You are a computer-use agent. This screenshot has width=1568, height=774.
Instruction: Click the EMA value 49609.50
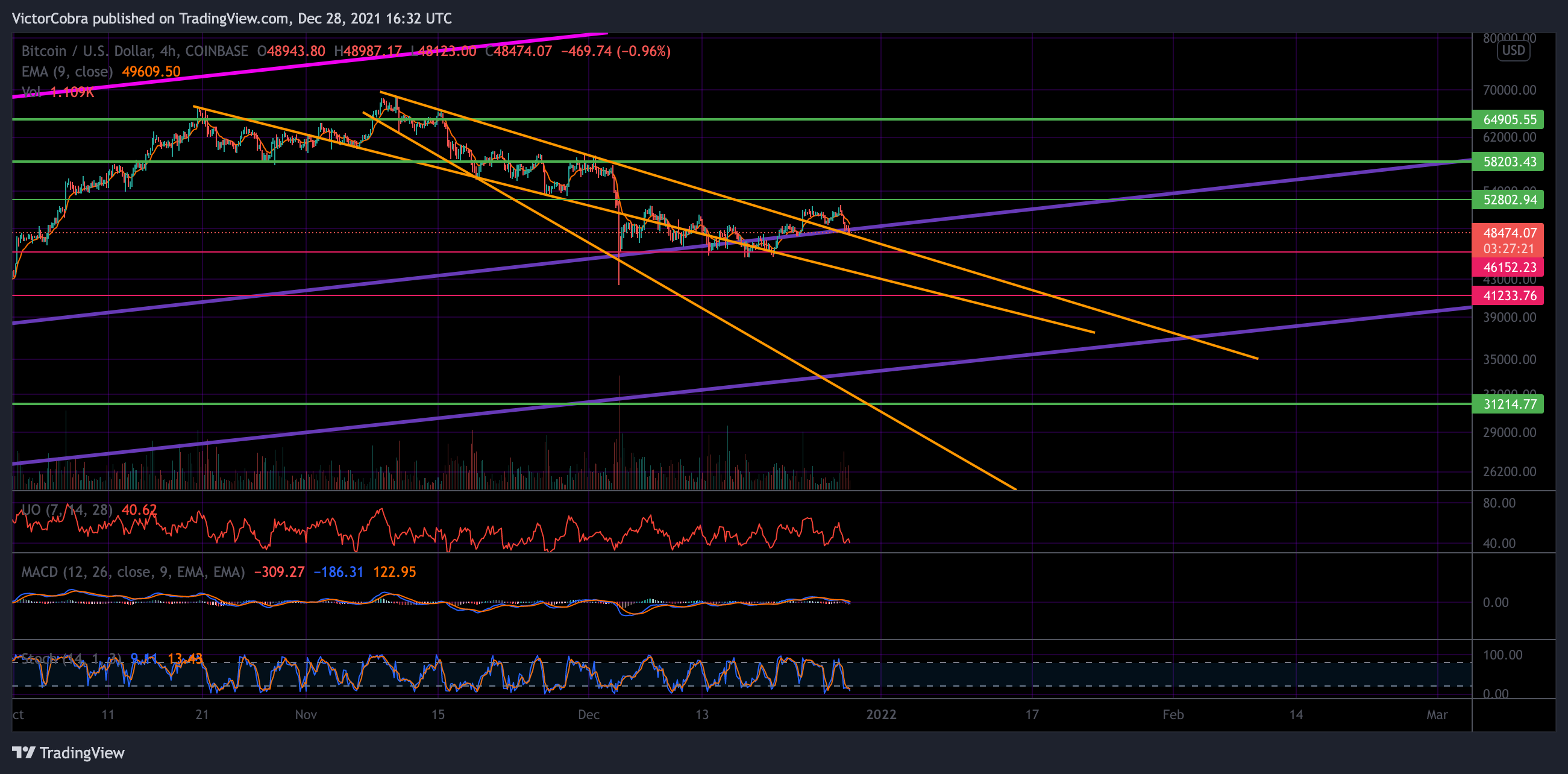click(x=151, y=72)
